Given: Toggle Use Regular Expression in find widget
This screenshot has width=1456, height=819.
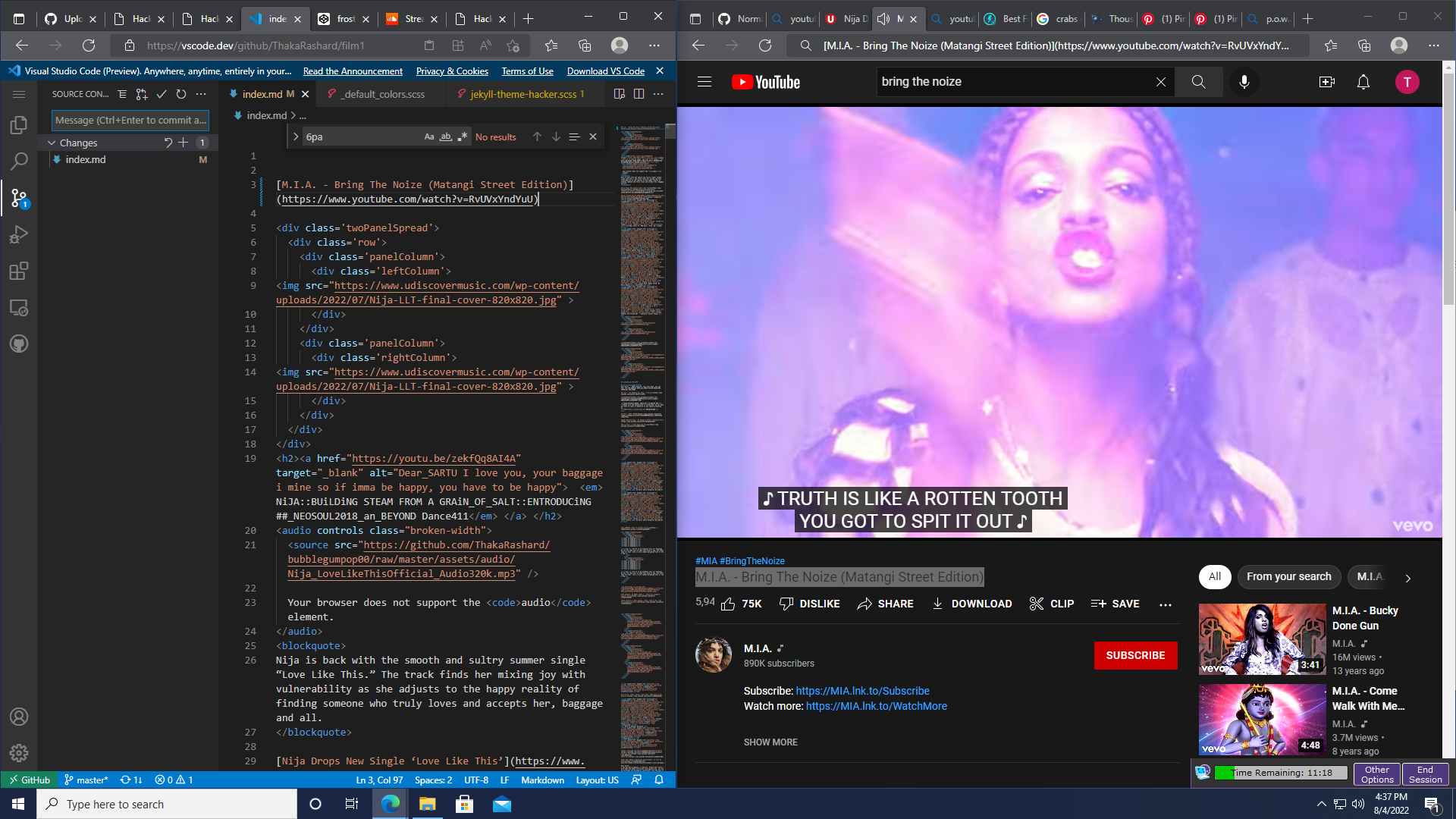Looking at the screenshot, I should click(x=463, y=136).
